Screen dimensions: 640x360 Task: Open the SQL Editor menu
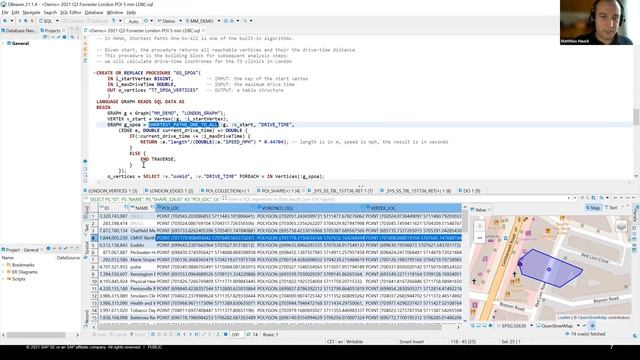pyautogui.click(x=71, y=13)
